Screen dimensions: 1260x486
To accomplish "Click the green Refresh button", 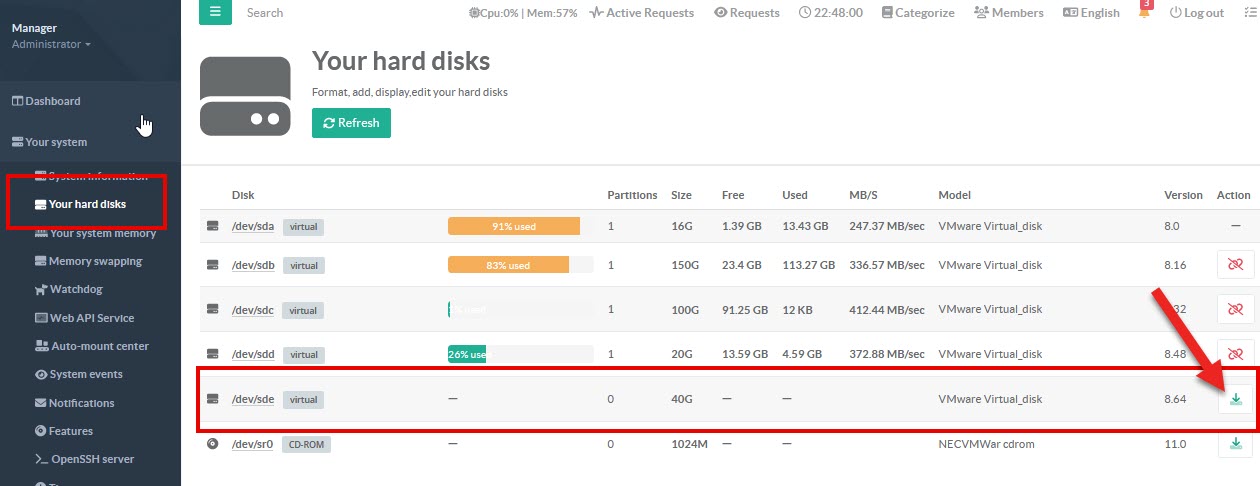I will [351, 123].
